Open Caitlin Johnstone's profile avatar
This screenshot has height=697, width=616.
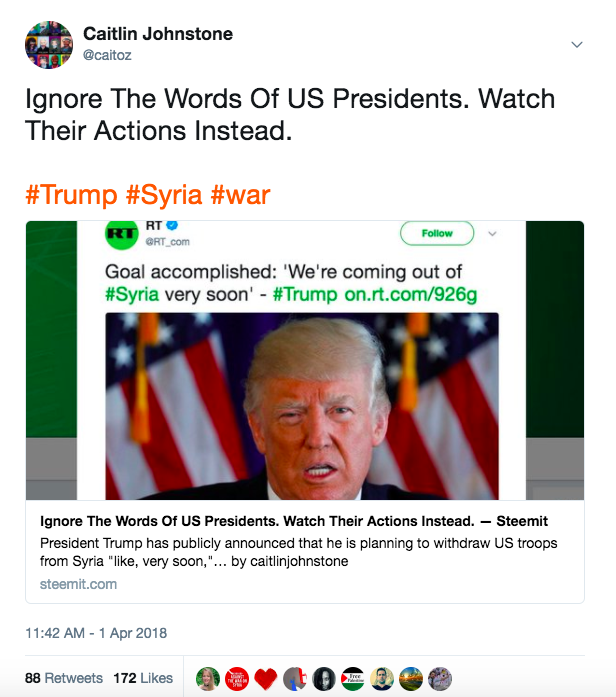tap(48, 45)
